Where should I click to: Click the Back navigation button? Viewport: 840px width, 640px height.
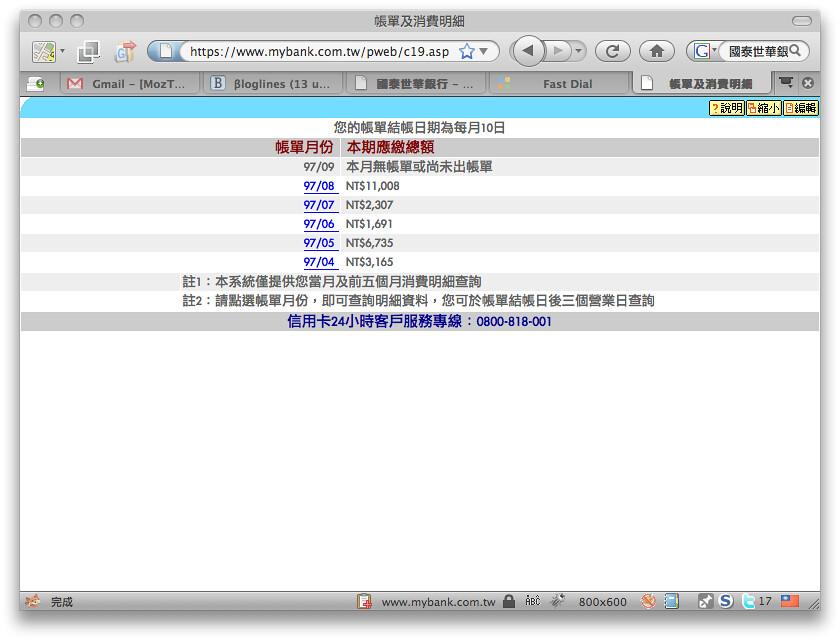pyautogui.click(x=529, y=51)
